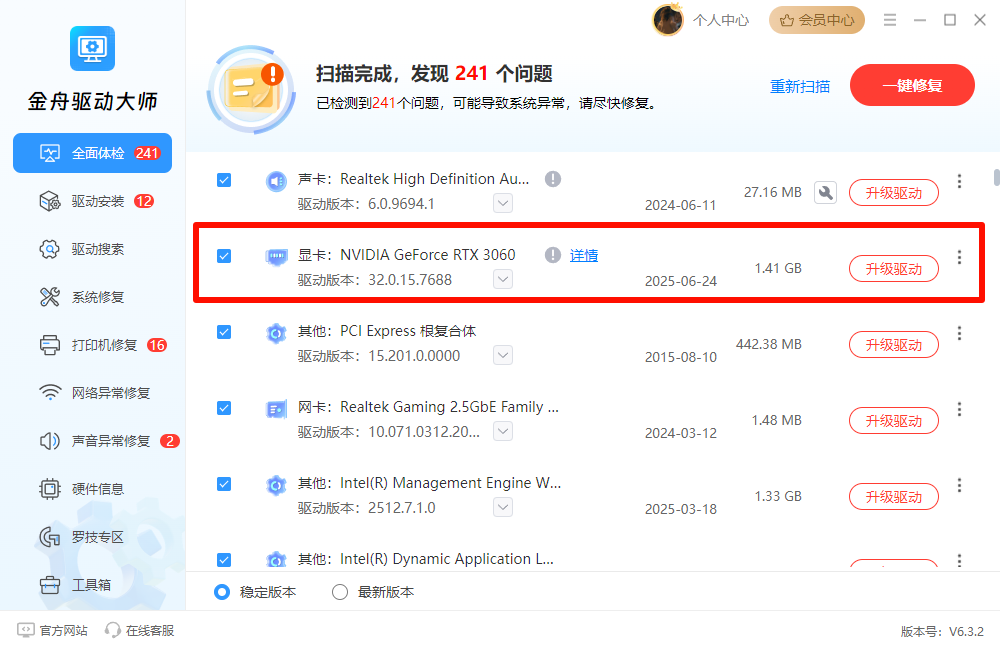Viewport: 1000px width, 650px height.
Task: Click the network card icon for Realtek Gaming 2.5GbE
Action: (276, 409)
